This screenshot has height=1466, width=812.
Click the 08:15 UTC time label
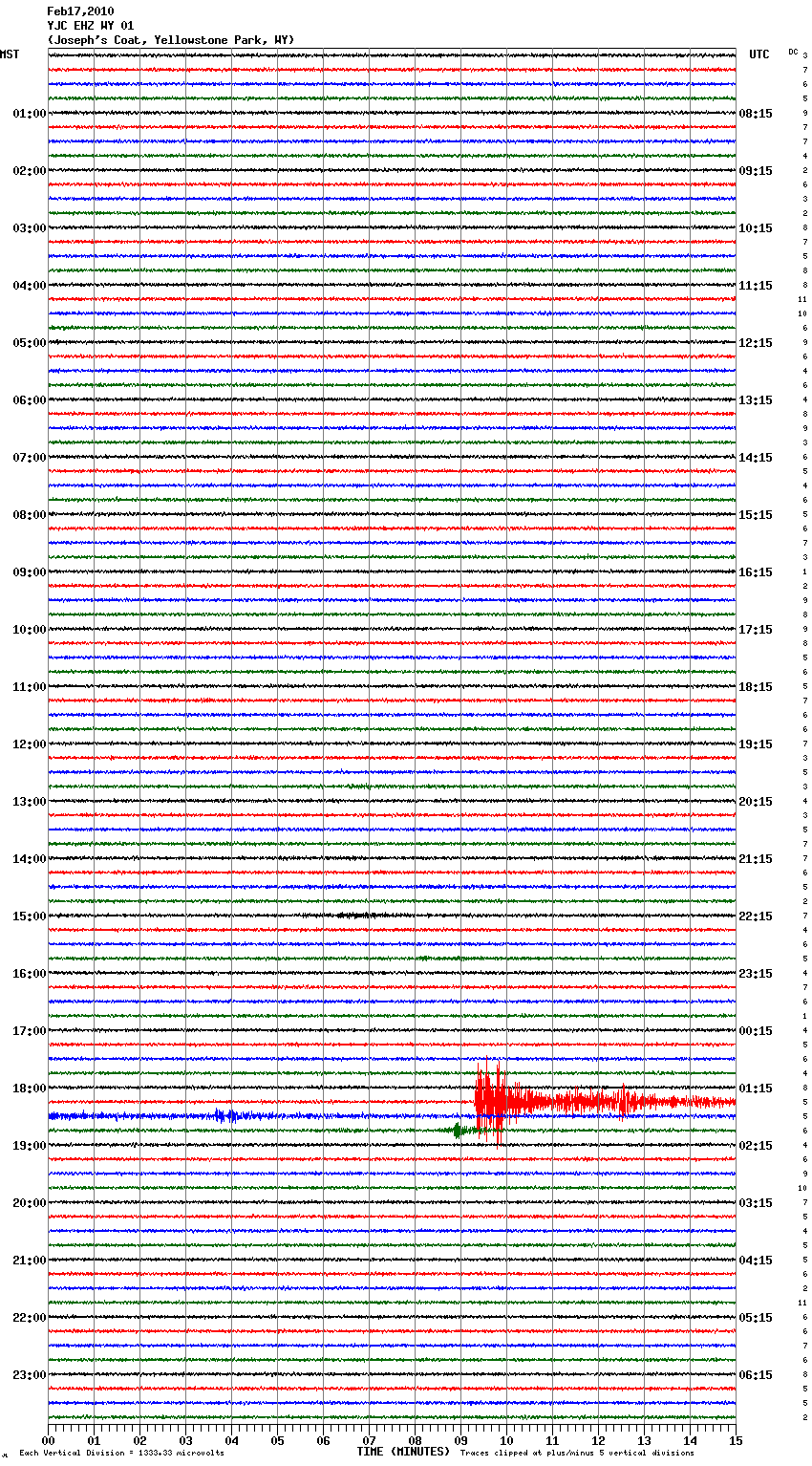click(x=756, y=114)
